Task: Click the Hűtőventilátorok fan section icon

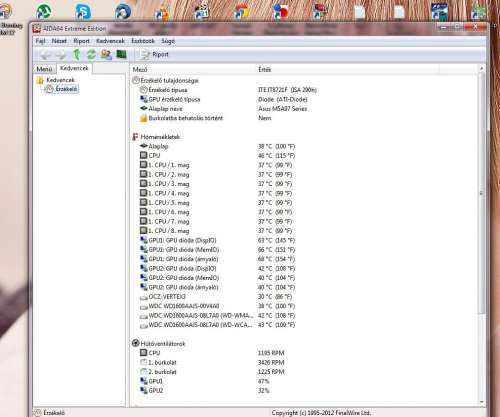Action: click(x=136, y=343)
